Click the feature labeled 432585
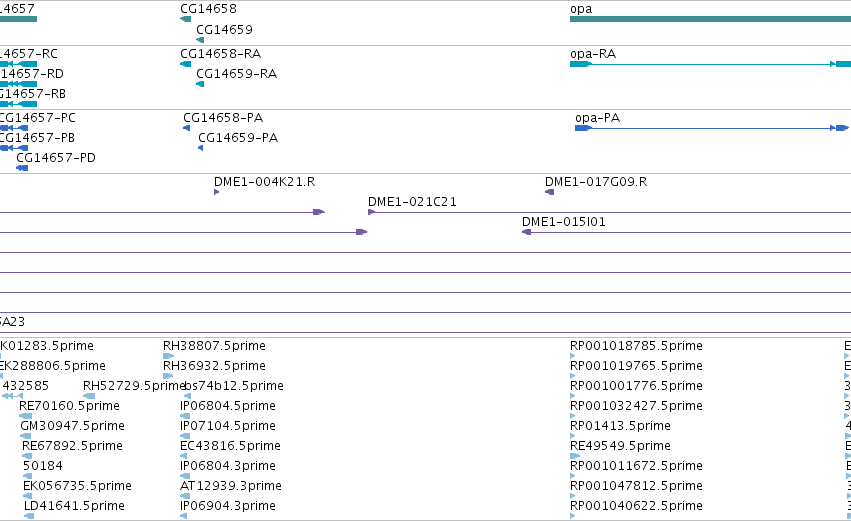The height and width of the screenshot is (521, 851). 26,386
